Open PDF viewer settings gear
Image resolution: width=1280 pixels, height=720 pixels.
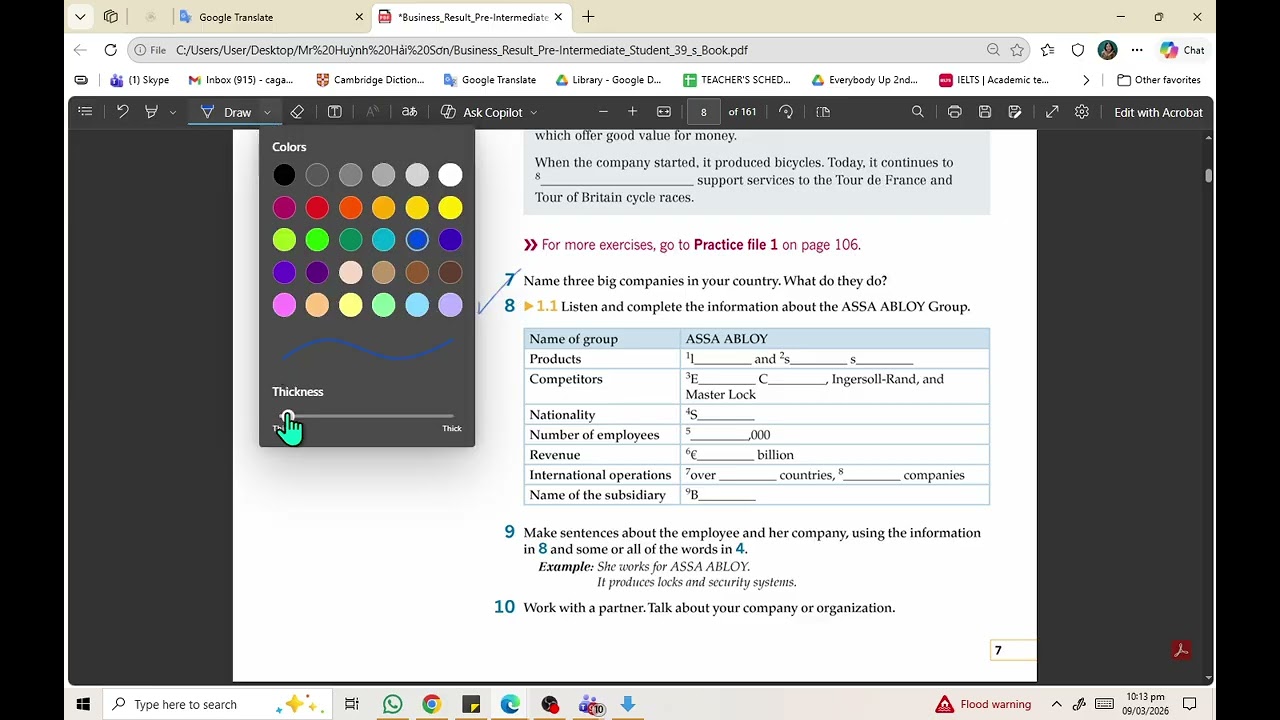pyautogui.click(x=1082, y=112)
